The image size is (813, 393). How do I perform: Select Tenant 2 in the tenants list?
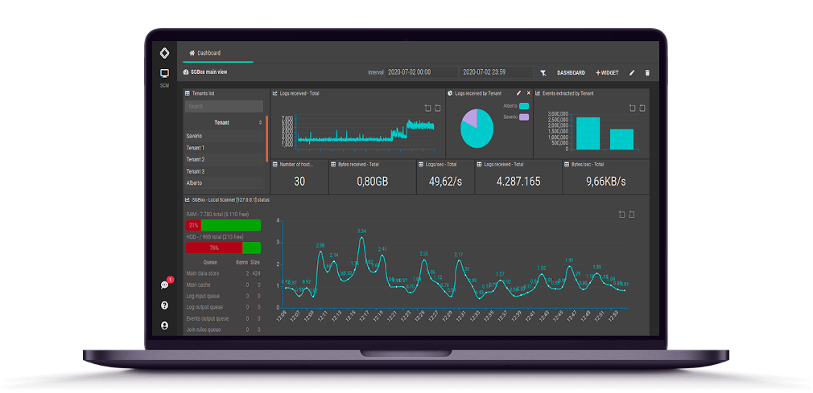(x=224, y=160)
